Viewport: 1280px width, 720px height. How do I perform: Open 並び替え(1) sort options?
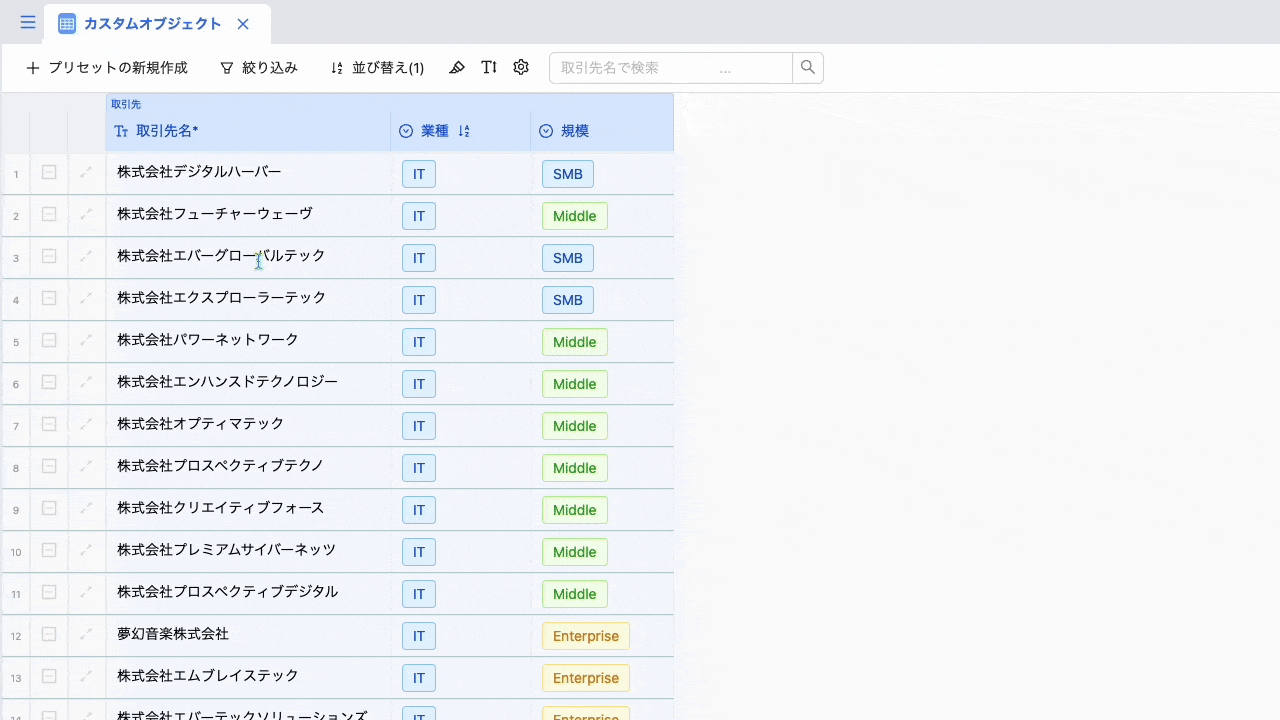tap(377, 68)
